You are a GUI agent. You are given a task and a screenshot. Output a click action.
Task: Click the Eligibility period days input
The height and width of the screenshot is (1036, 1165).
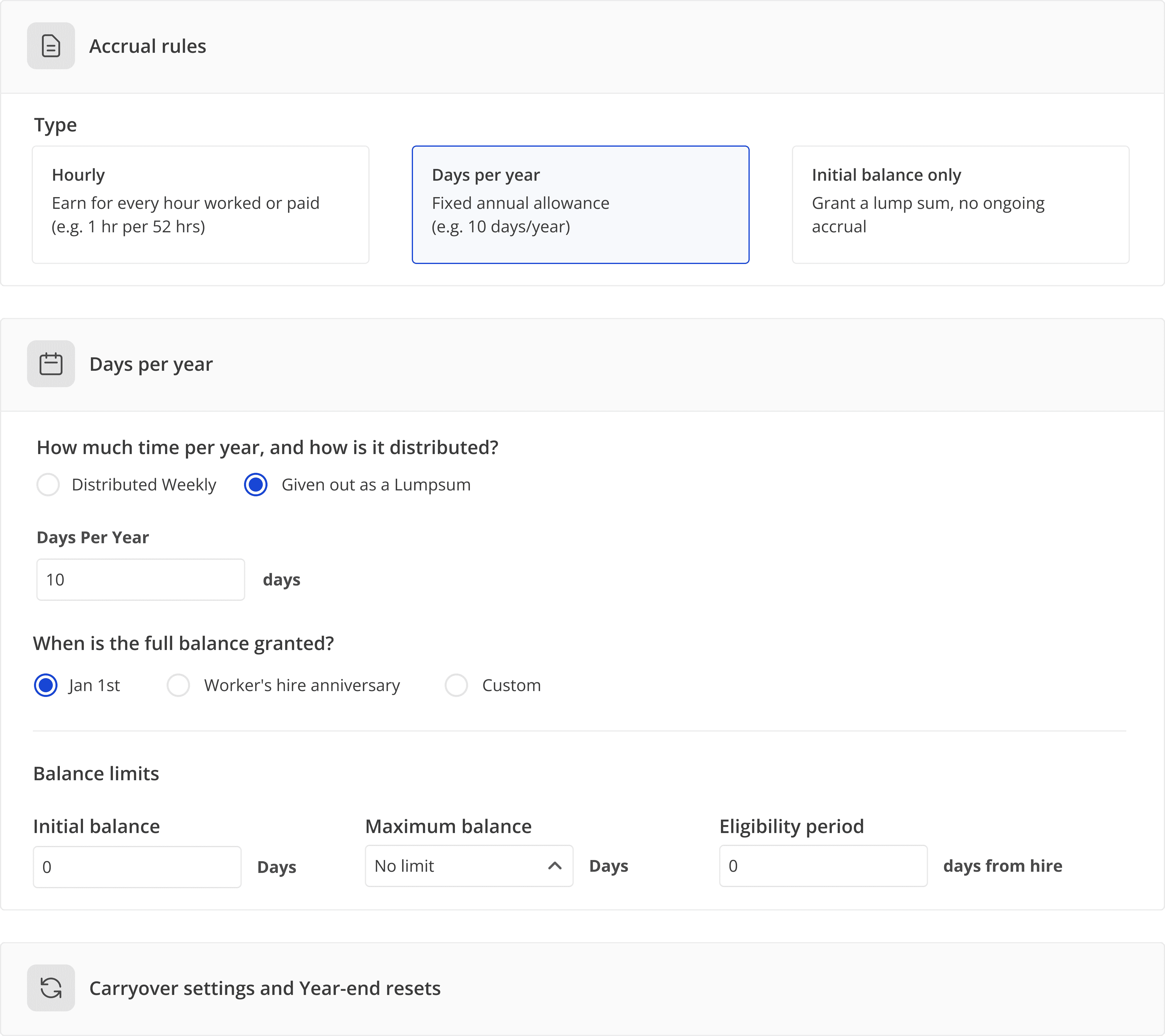(822, 866)
